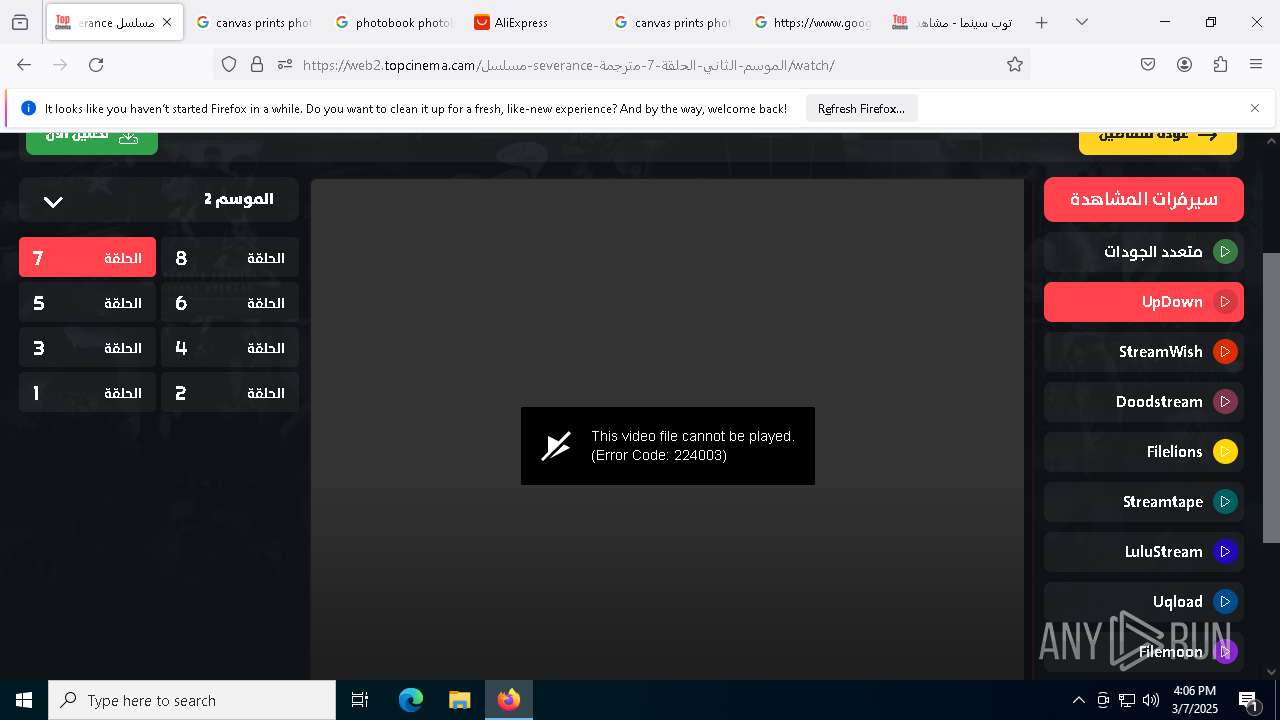Viewport: 1280px width, 720px height.
Task: Show hidden system tray icons
Action: [1078, 700]
